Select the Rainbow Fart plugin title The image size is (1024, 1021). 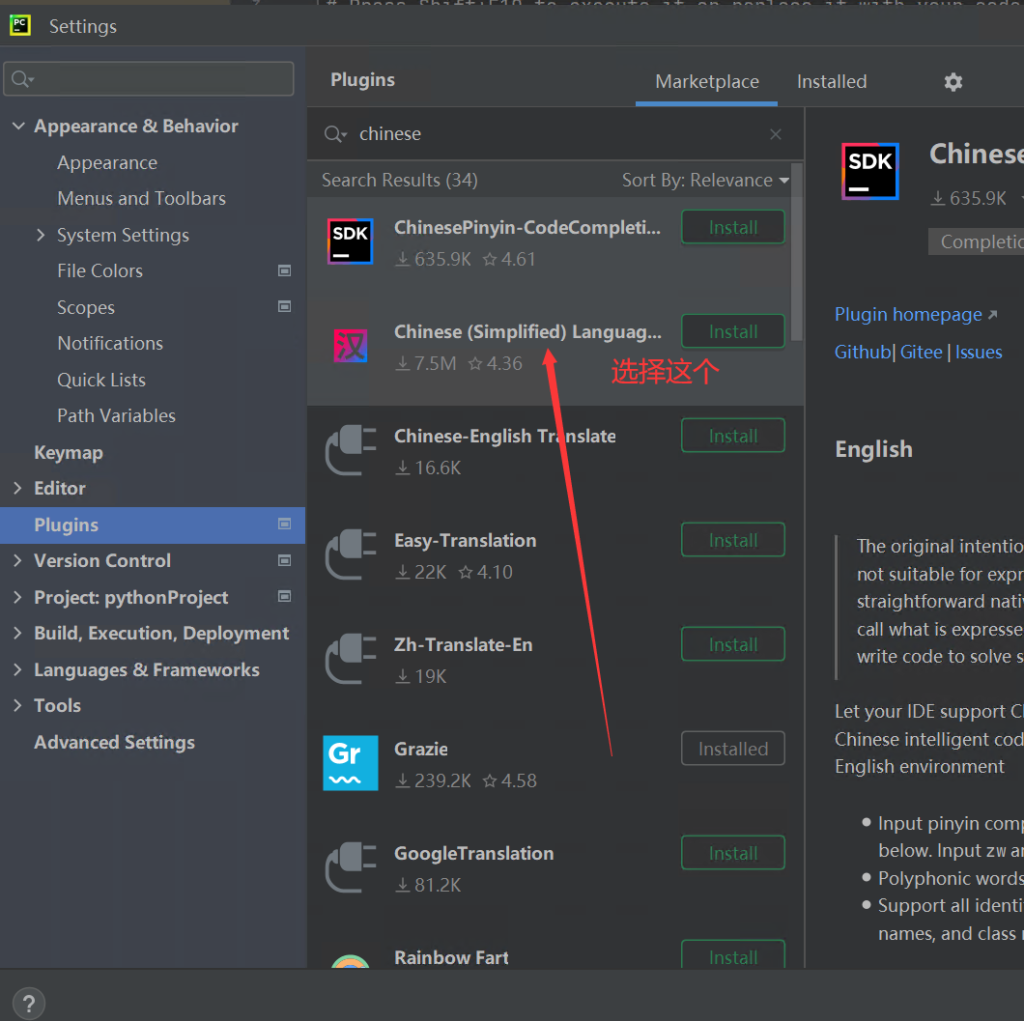[451, 958]
